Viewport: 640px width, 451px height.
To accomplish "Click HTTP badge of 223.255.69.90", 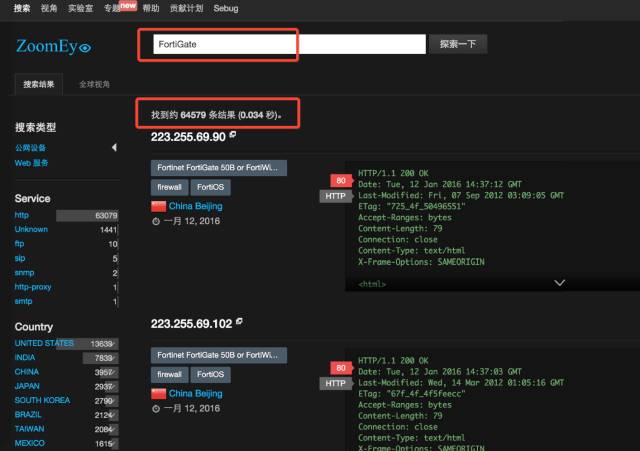I will (336, 196).
